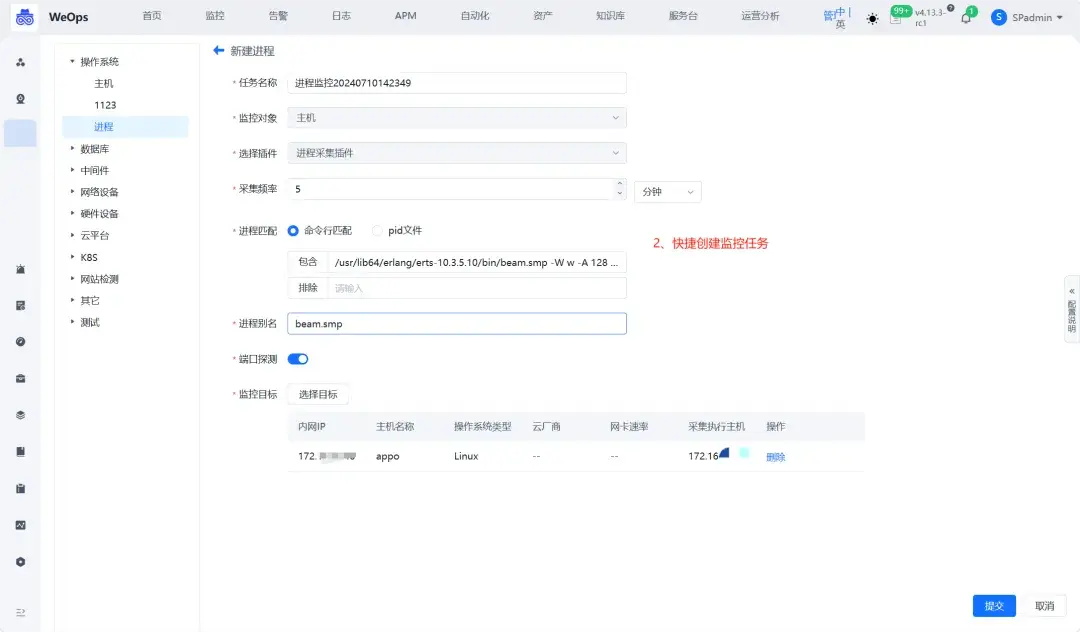1080x632 pixels.
Task: Click 删除 link in appo row
Action: 776,456
